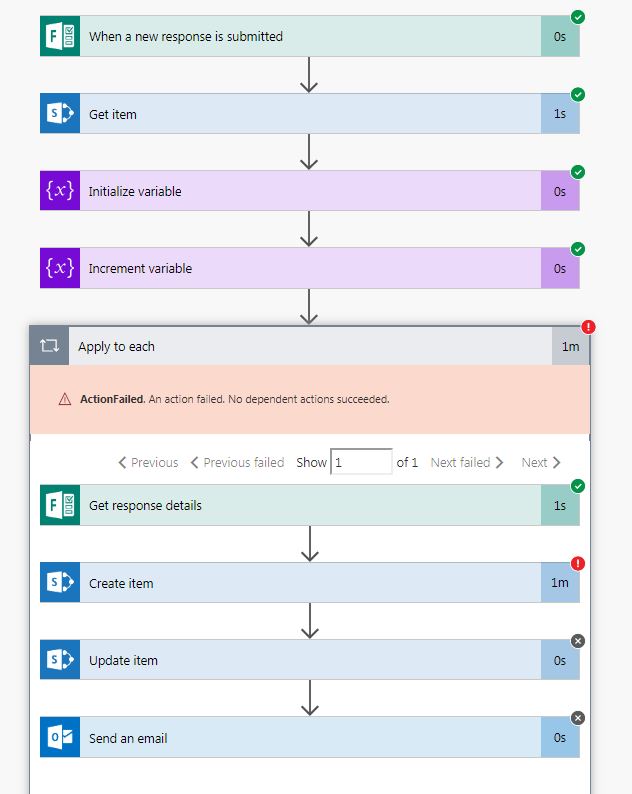Click the SharePoint icon on 'Get item' step
The image size is (632, 794).
[59, 114]
